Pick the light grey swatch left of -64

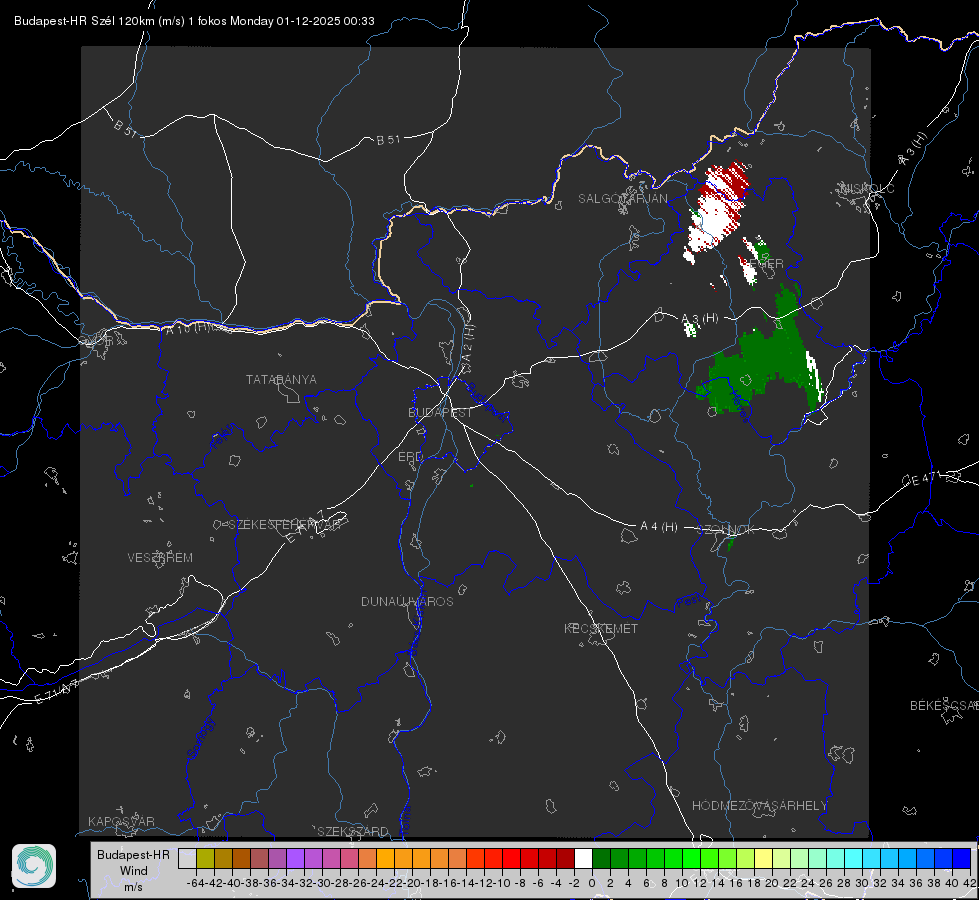(x=187, y=858)
